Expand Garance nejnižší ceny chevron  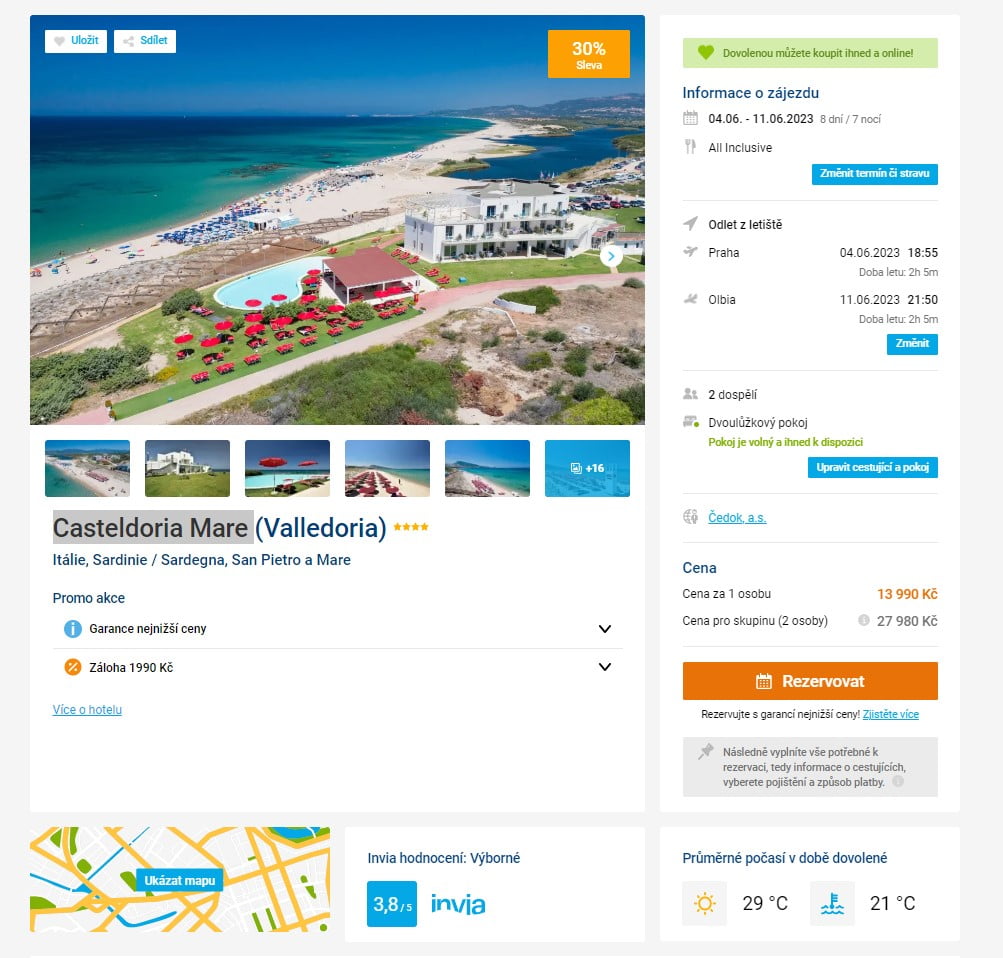tap(604, 629)
